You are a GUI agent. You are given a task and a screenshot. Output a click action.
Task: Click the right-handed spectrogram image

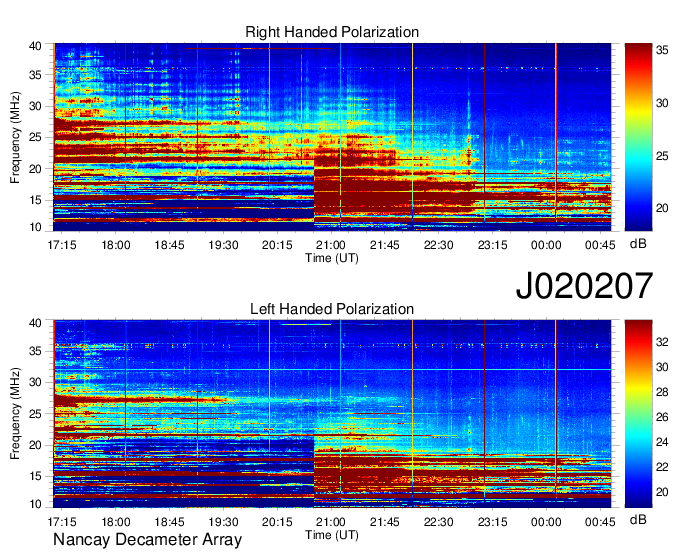click(x=332, y=137)
